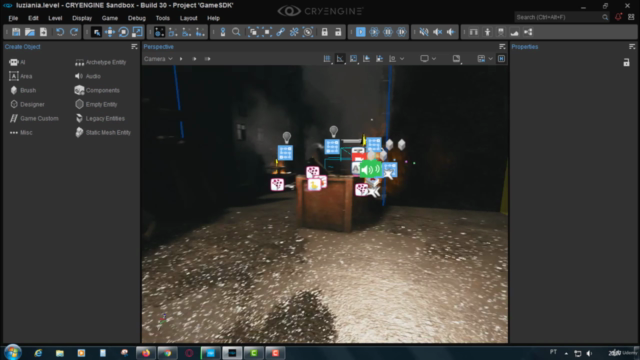Click the magnifier search icon in toolbar
Image resolution: width=640 pixels, height=360 pixels.
[236, 32]
